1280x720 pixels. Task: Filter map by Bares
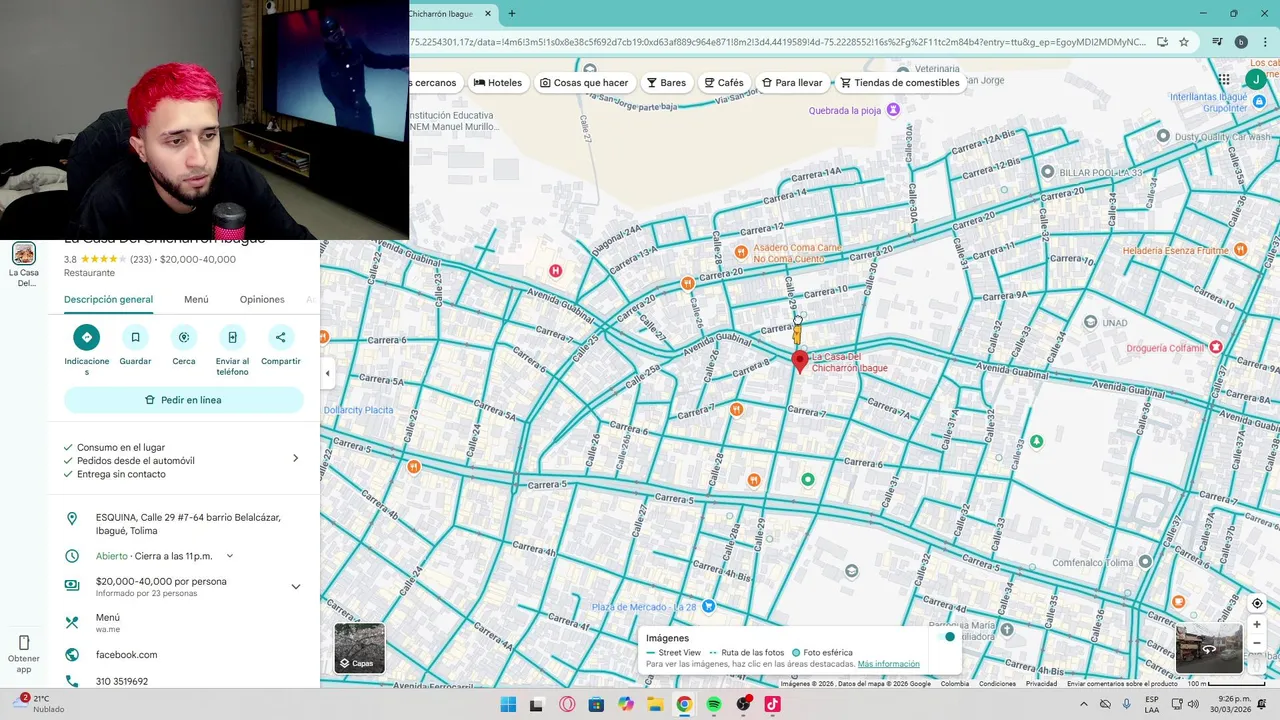coord(666,83)
